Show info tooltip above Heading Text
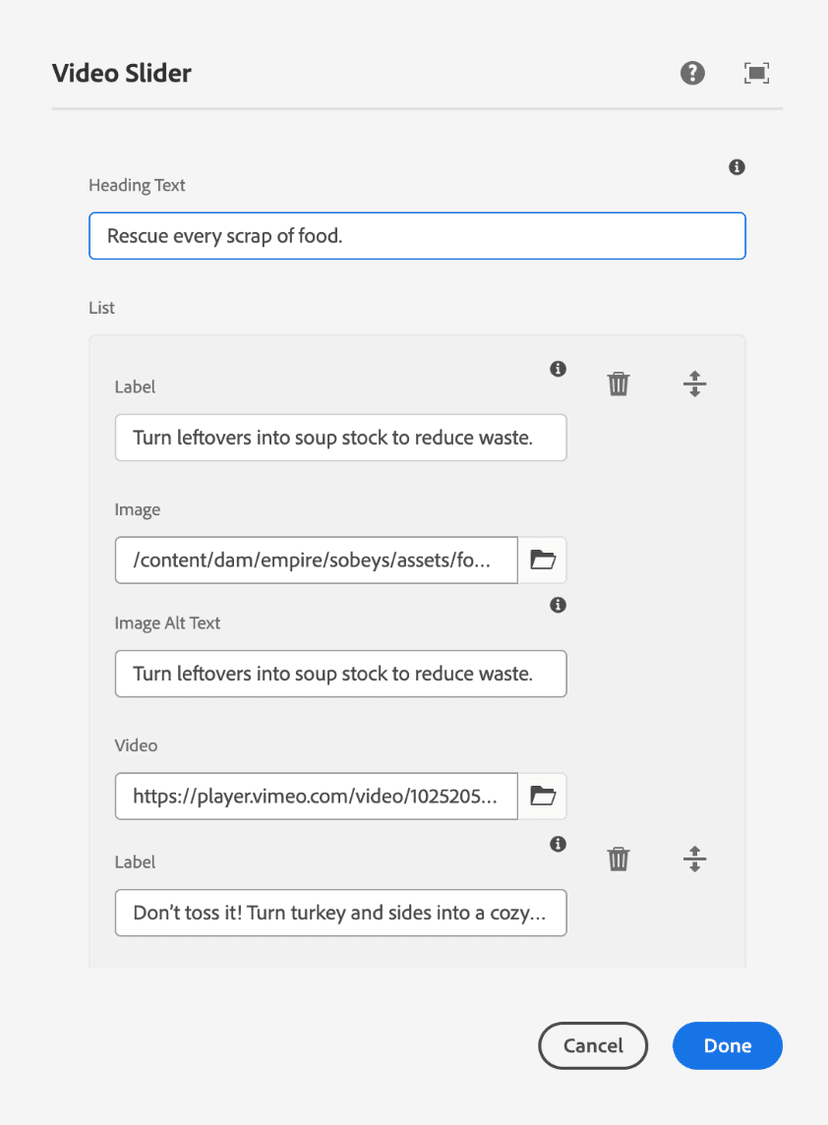Screen dimensions: 828x1125 pyautogui.click(x=737, y=167)
